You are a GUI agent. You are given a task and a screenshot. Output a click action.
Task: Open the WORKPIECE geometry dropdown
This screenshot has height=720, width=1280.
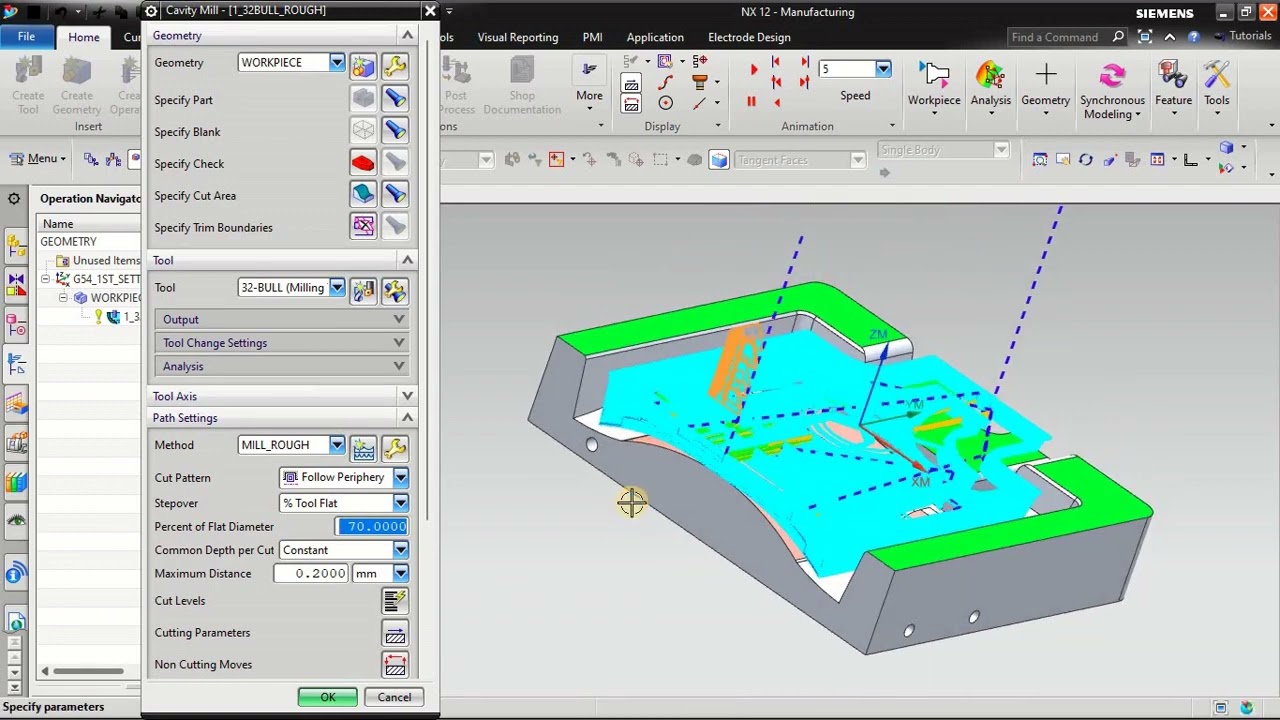[x=337, y=62]
